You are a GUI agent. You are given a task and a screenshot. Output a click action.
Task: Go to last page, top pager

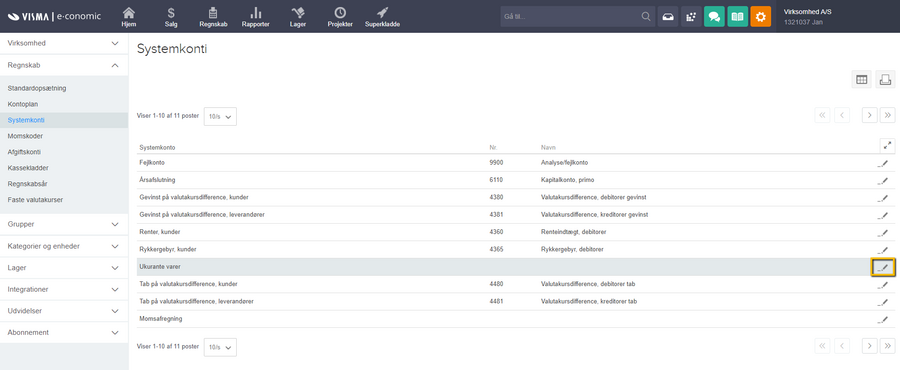[888, 115]
